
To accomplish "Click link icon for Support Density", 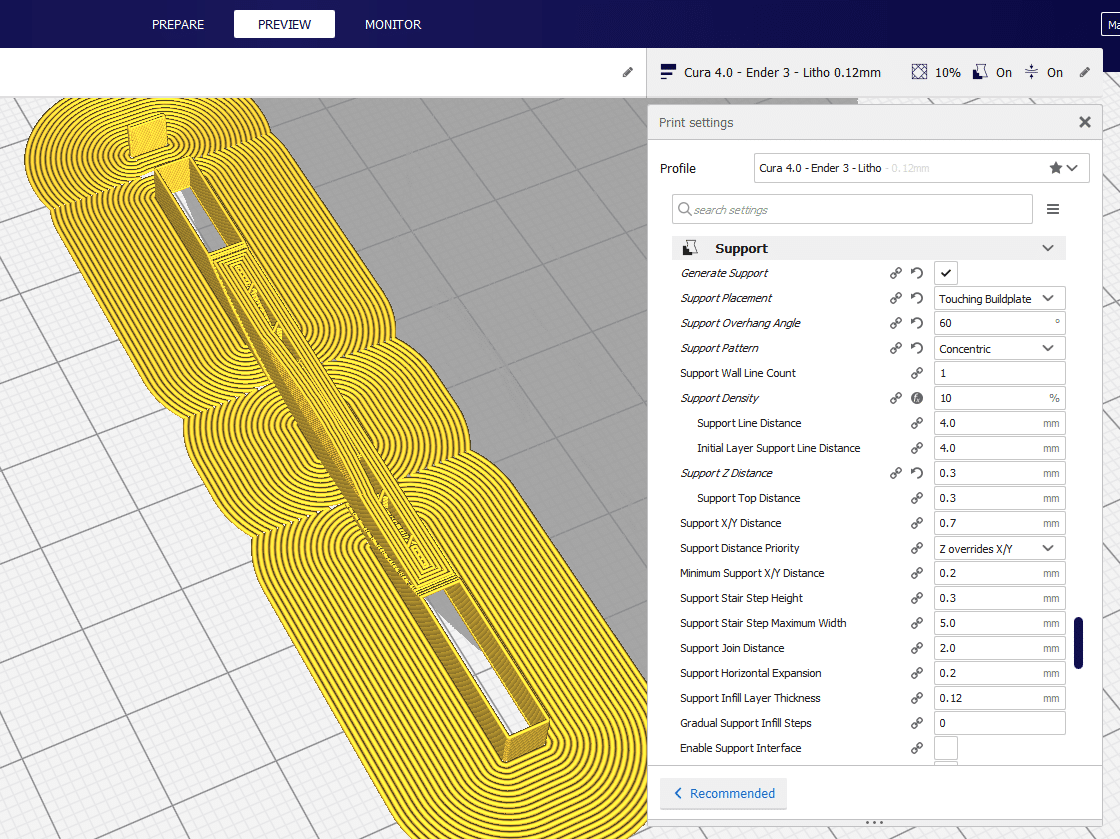I will pyautogui.click(x=896, y=398).
